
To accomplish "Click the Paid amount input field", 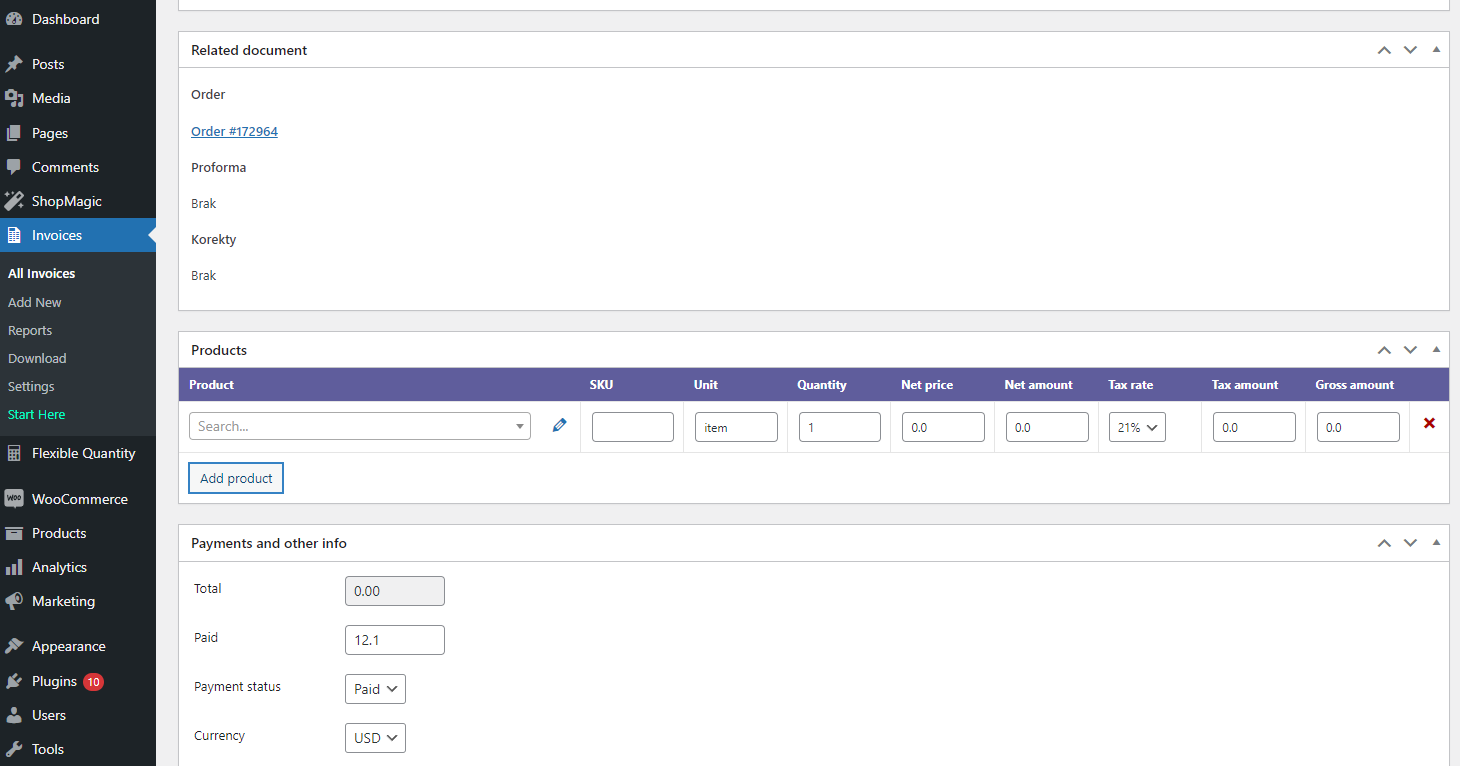I will 394,640.
